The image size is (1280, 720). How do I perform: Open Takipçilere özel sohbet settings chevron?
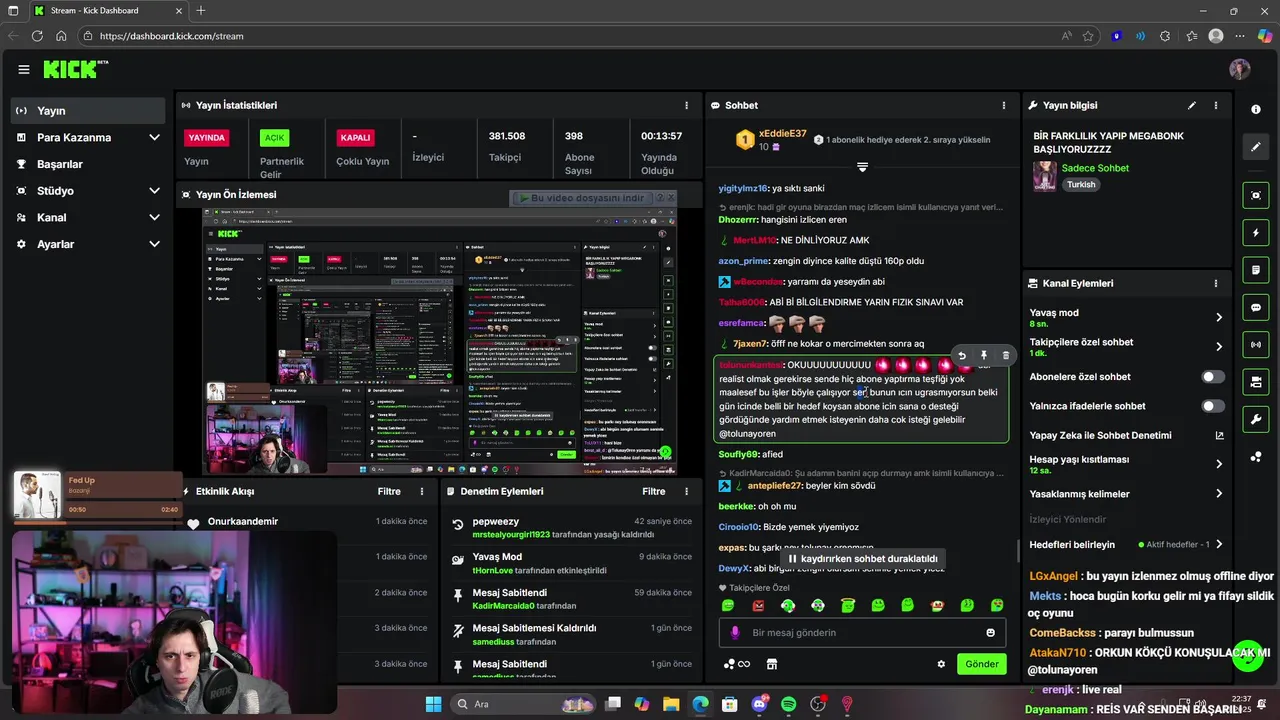1219,347
